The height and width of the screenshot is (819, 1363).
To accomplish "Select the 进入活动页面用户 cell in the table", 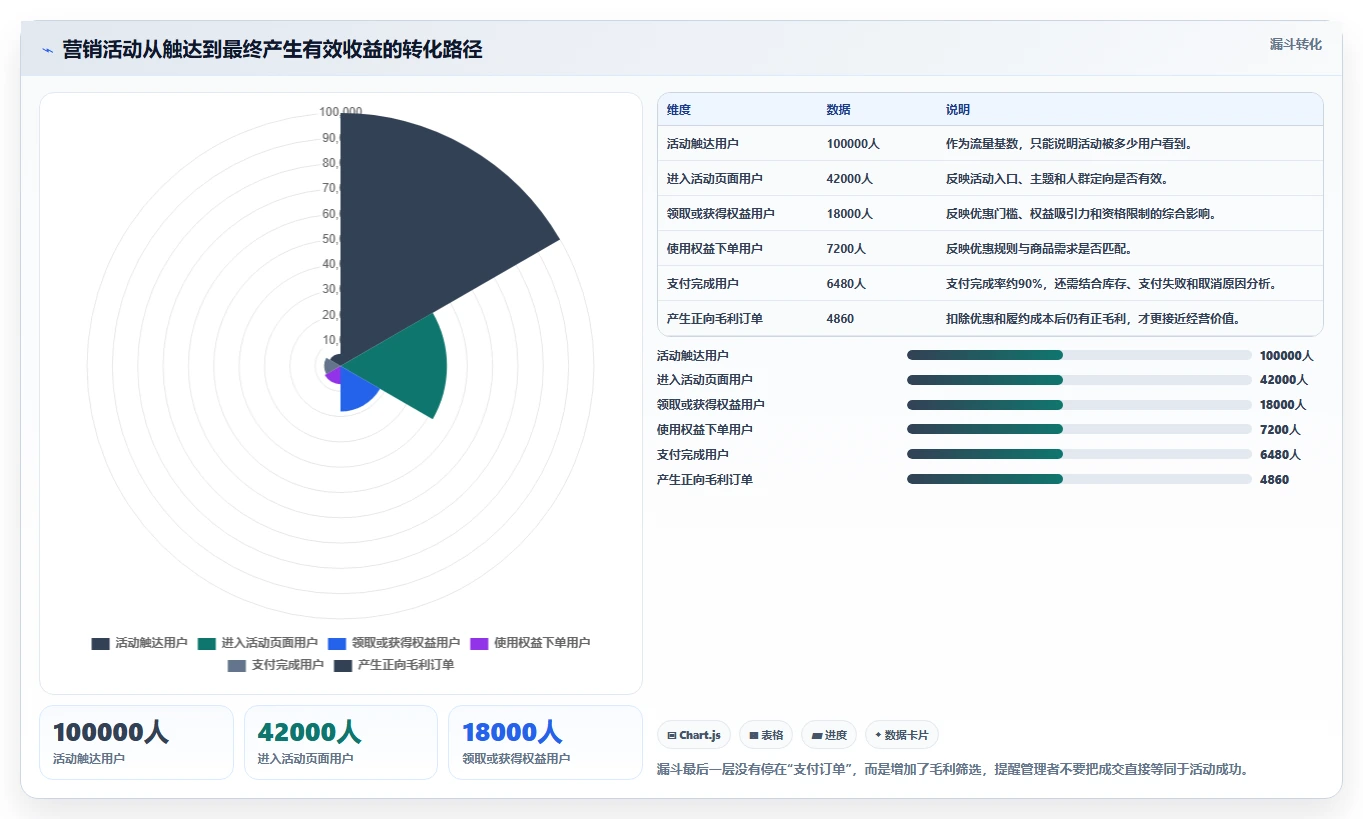I will [715, 179].
